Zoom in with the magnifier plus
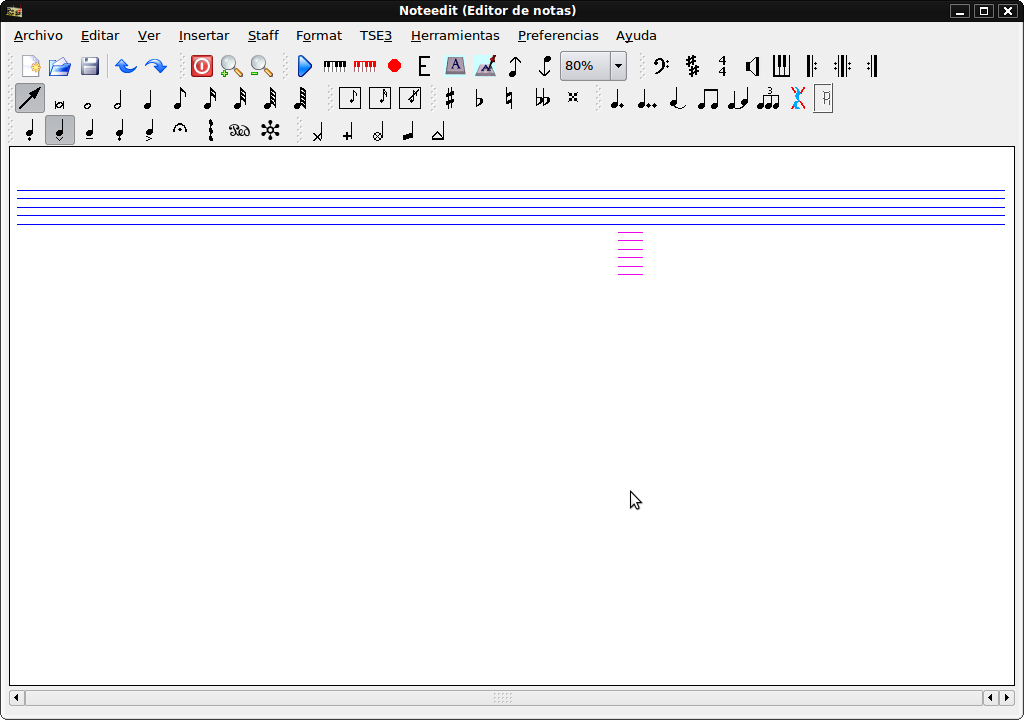Viewport: 1024px width, 720px height. (231, 66)
